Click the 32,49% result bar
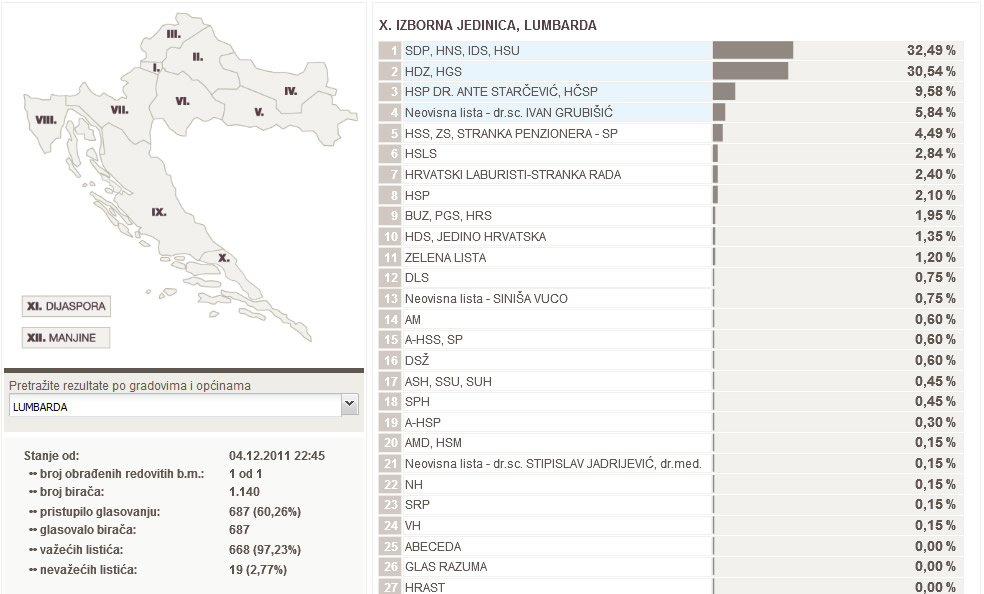The width and height of the screenshot is (984, 594). pyautogui.click(x=752, y=50)
